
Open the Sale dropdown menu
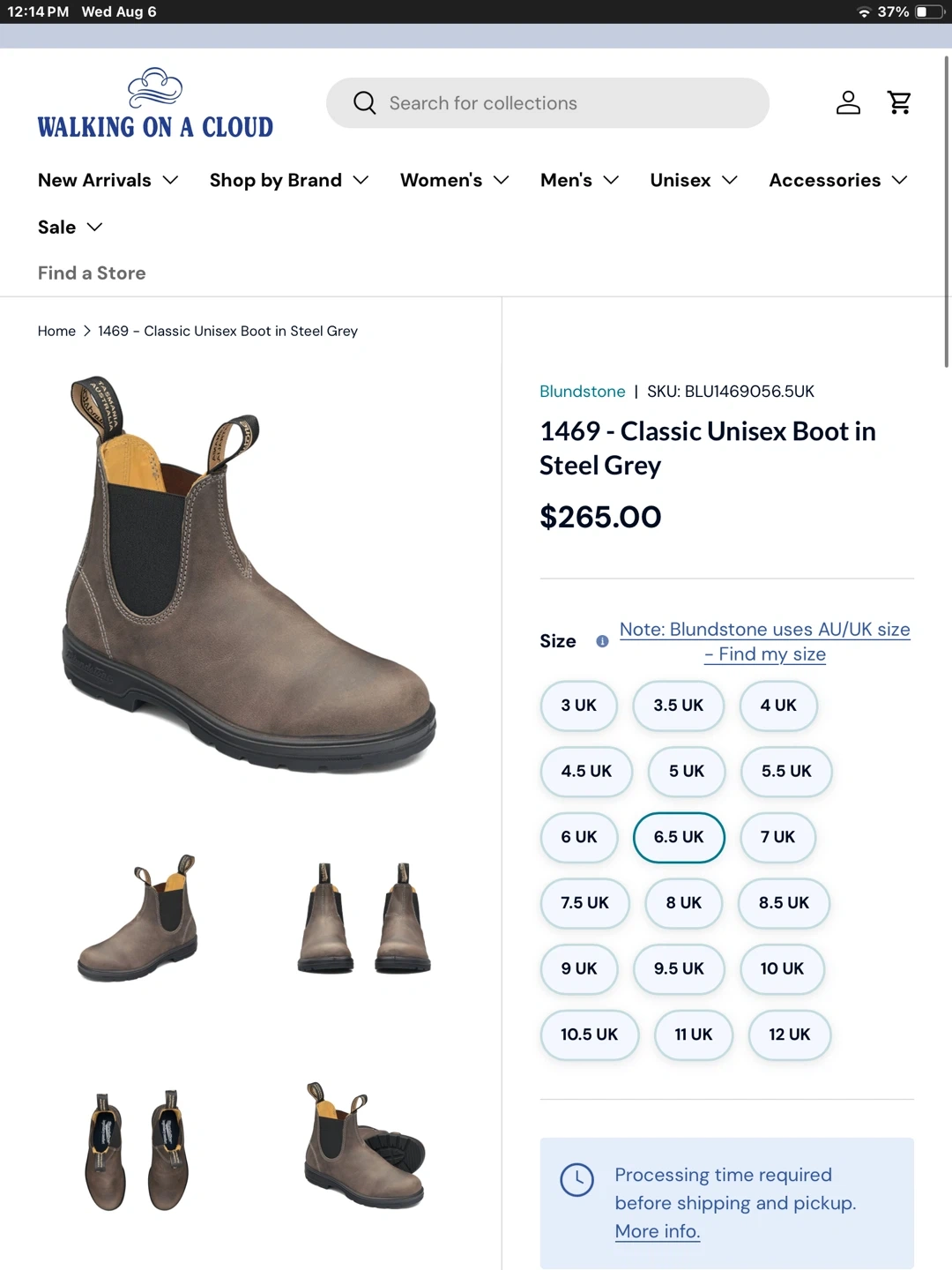tap(70, 227)
